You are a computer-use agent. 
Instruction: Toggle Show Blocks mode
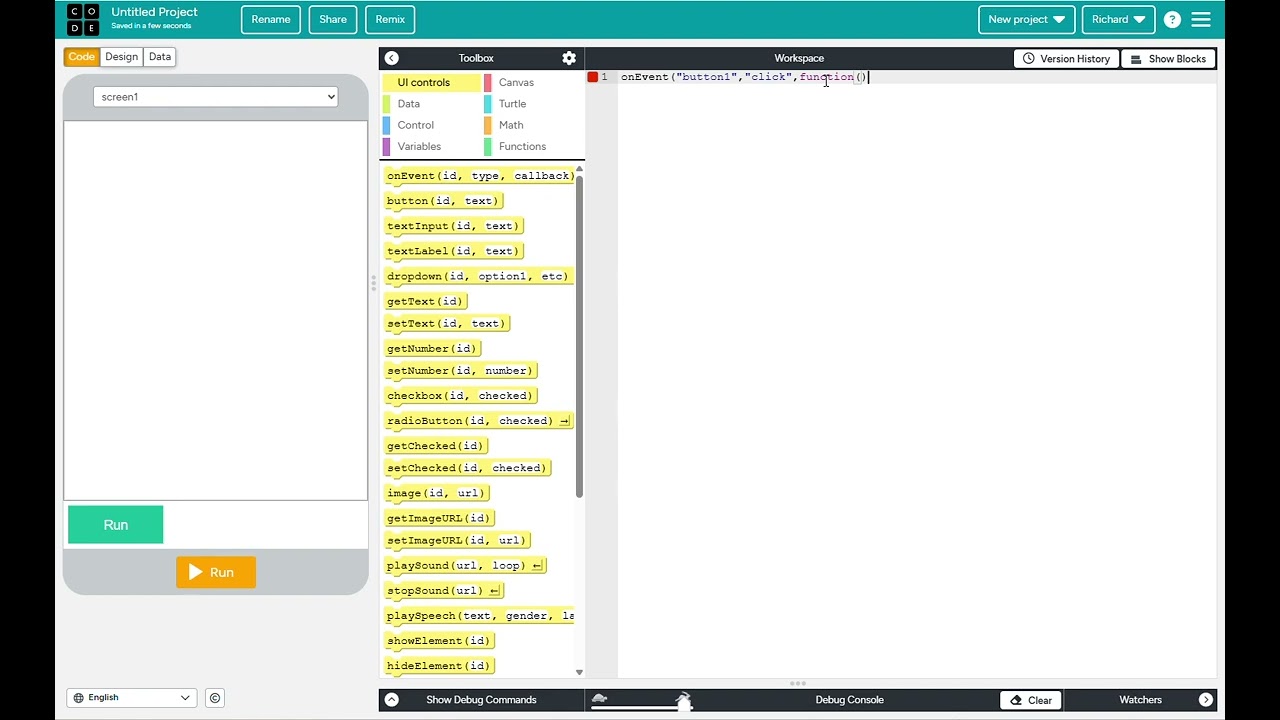1168,59
